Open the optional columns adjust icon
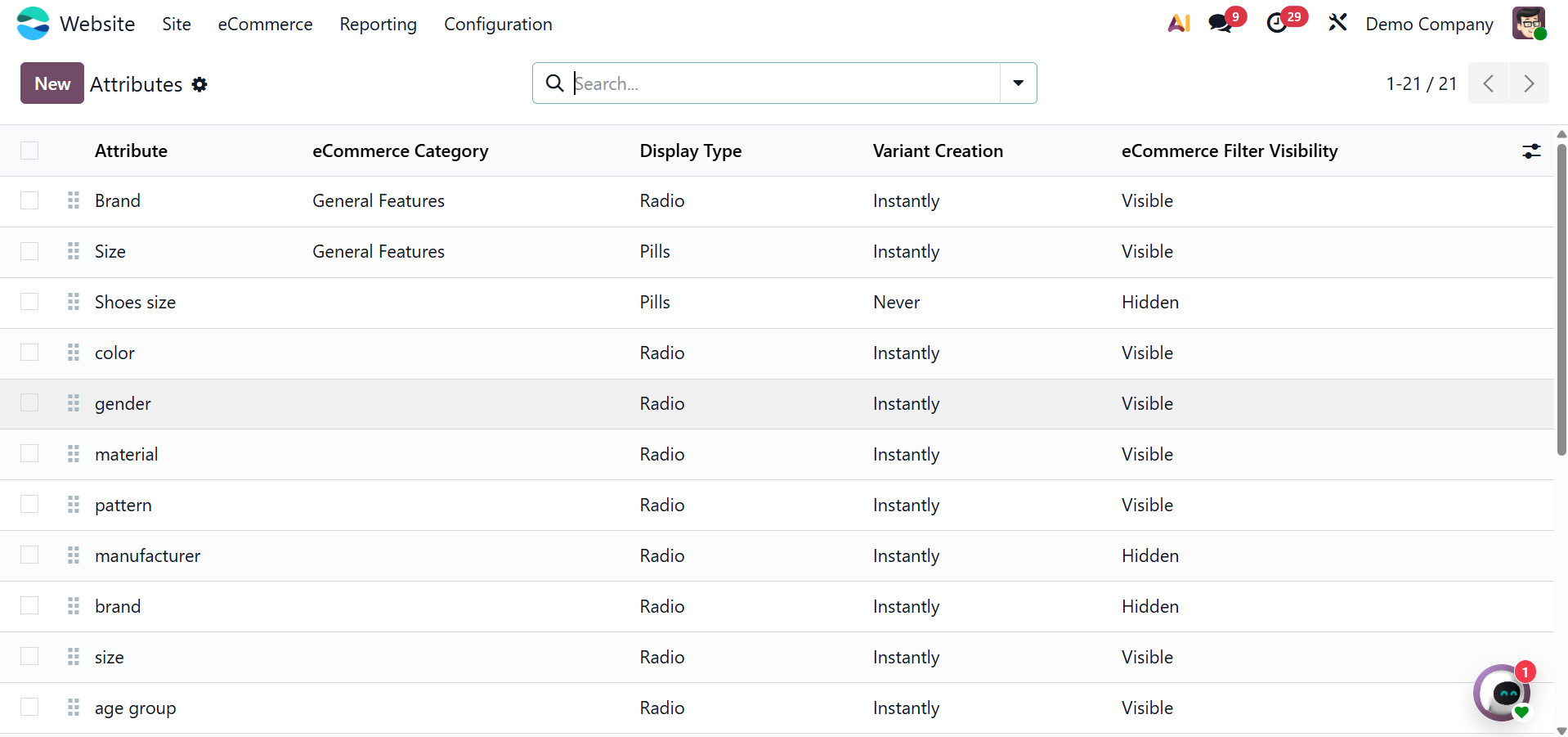Viewport: 1568px width, 737px height. 1531,151
